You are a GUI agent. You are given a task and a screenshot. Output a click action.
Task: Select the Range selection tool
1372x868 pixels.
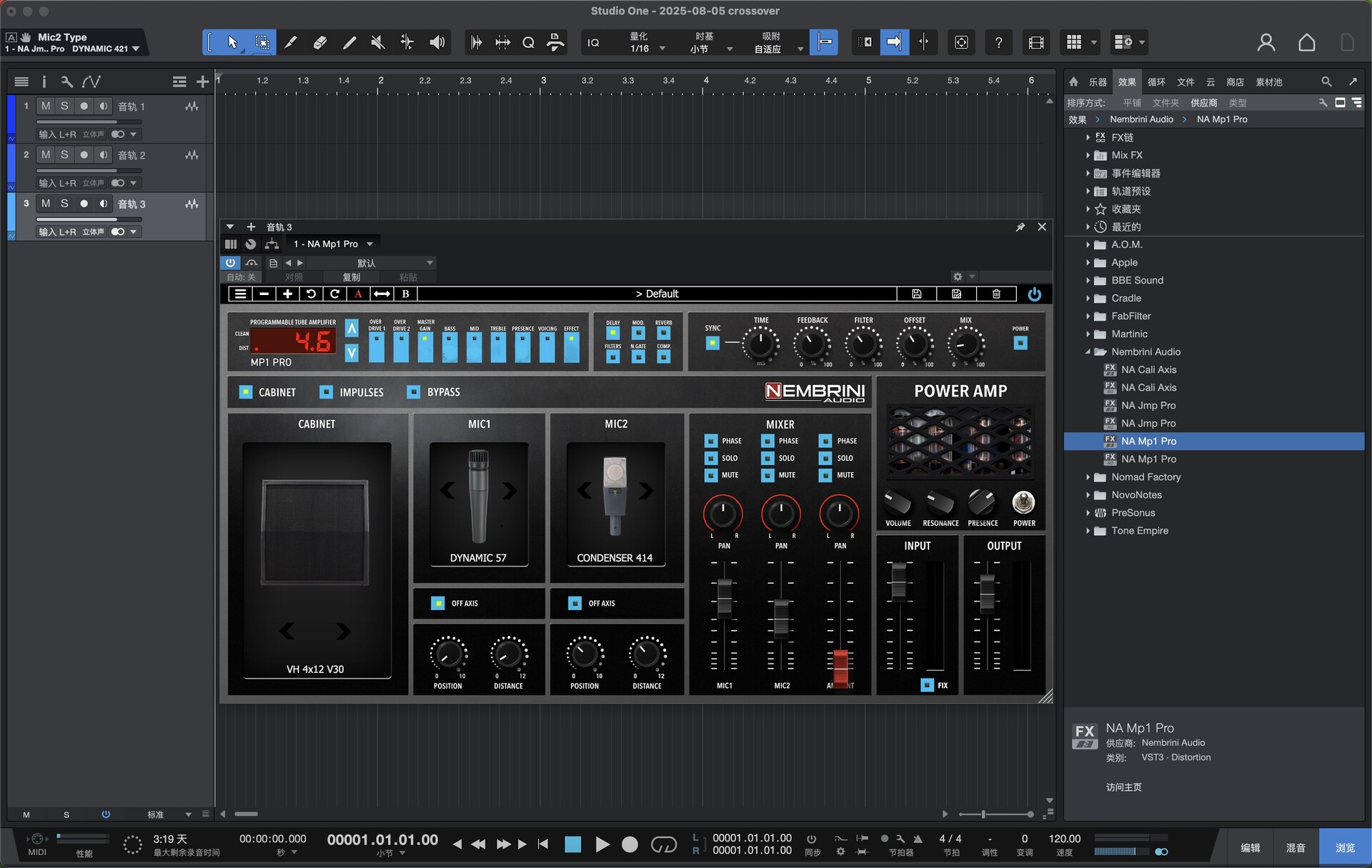262,43
